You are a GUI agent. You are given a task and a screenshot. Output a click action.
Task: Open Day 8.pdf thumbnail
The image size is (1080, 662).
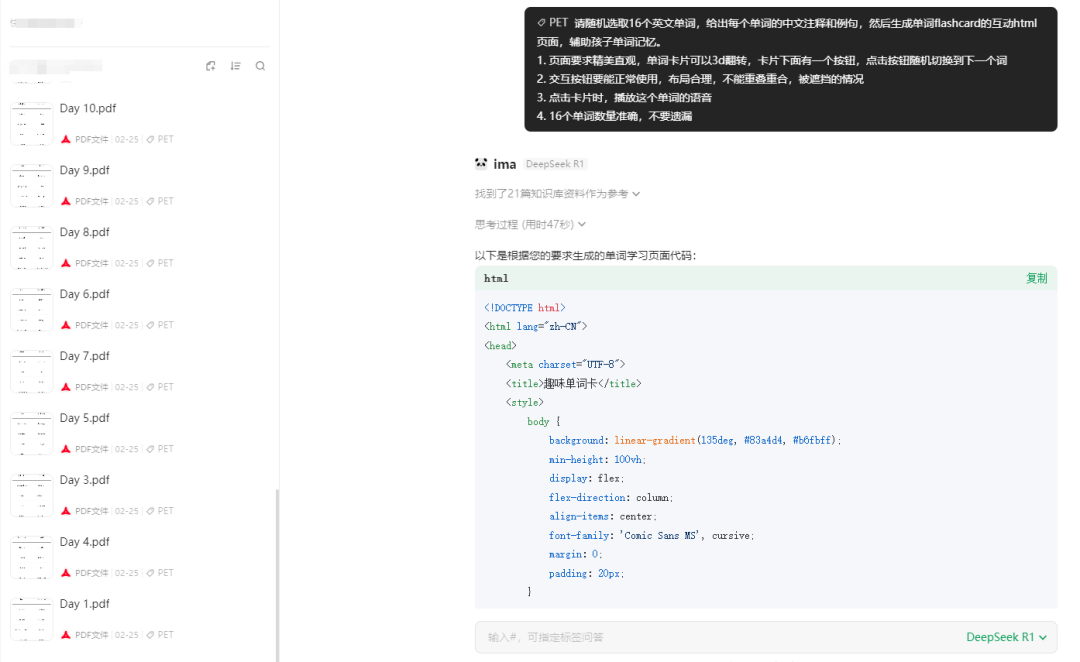32,247
